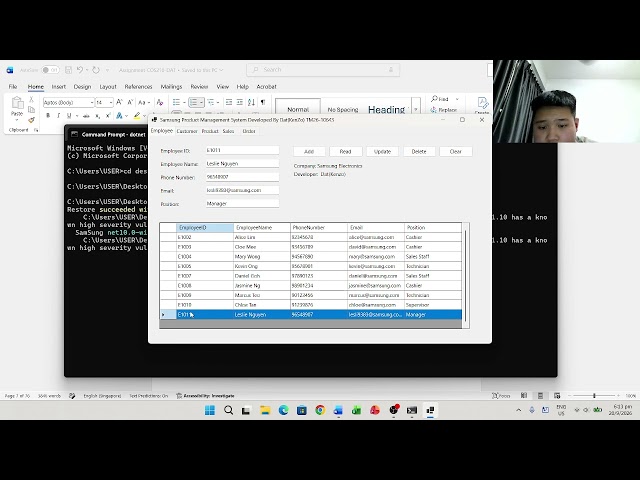Switch to the Sales tab in Samsung app
The width and height of the screenshot is (640, 480).
point(228,131)
